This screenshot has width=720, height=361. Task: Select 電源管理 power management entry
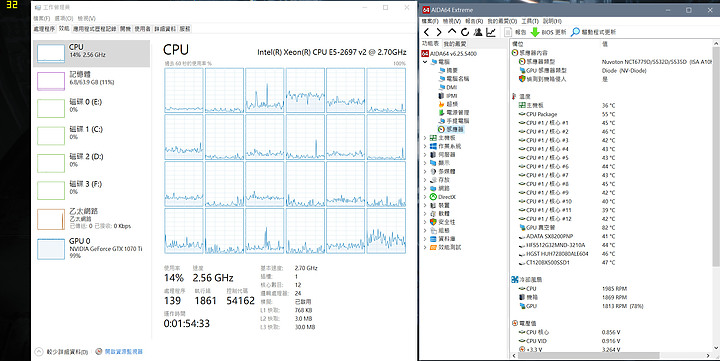[454, 113]
